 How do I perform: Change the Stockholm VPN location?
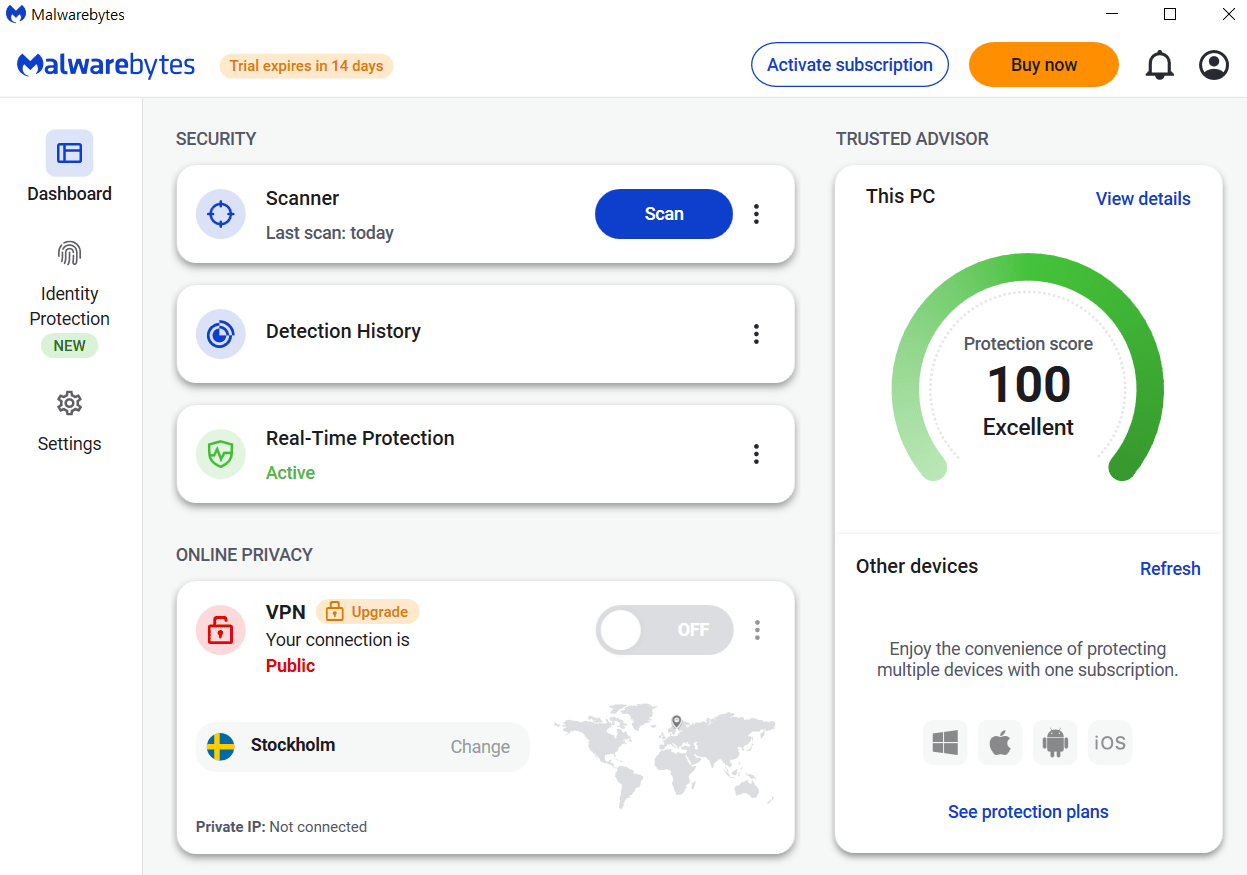pos(480,747)
